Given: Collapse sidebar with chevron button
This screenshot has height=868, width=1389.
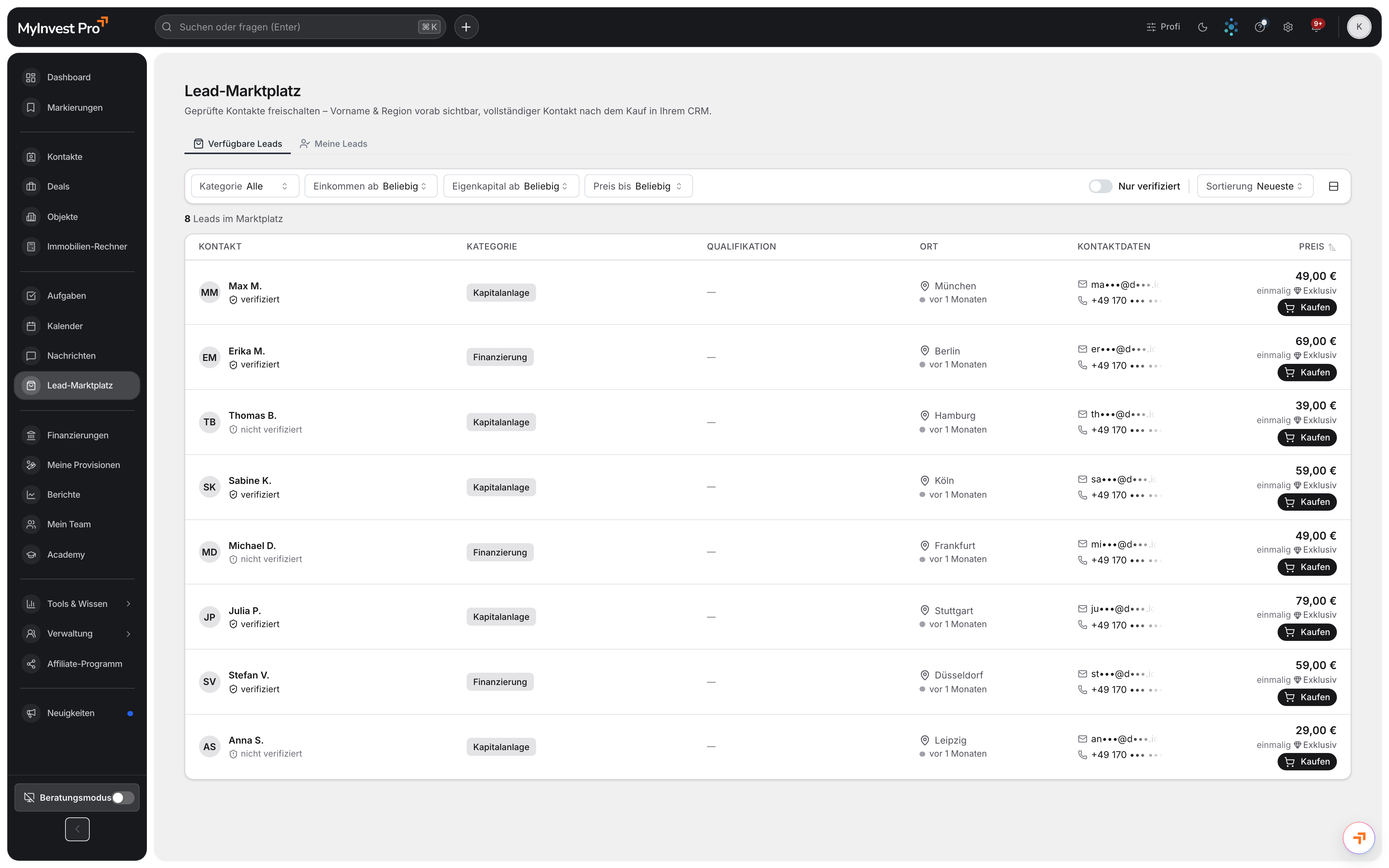Looking at the screenshot, I should [x=77, y=829].
